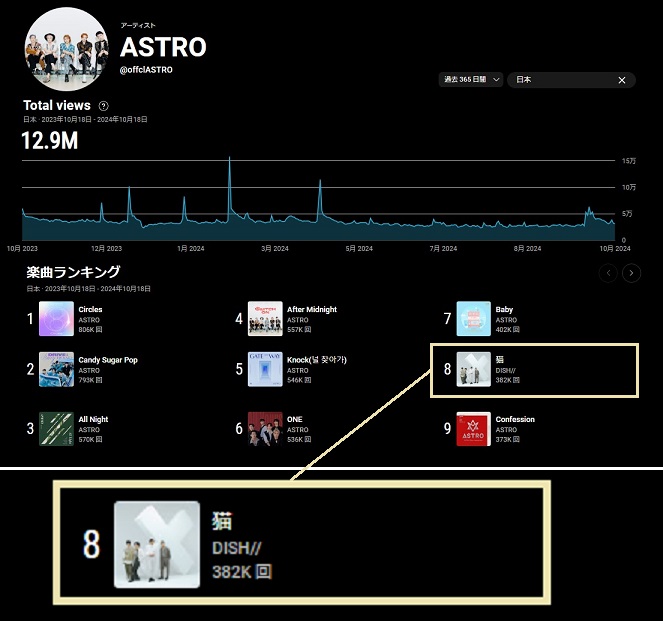The image size is (663, 621).
Task: Open the Circles album cover thumbnail
Action: [56, 319]
